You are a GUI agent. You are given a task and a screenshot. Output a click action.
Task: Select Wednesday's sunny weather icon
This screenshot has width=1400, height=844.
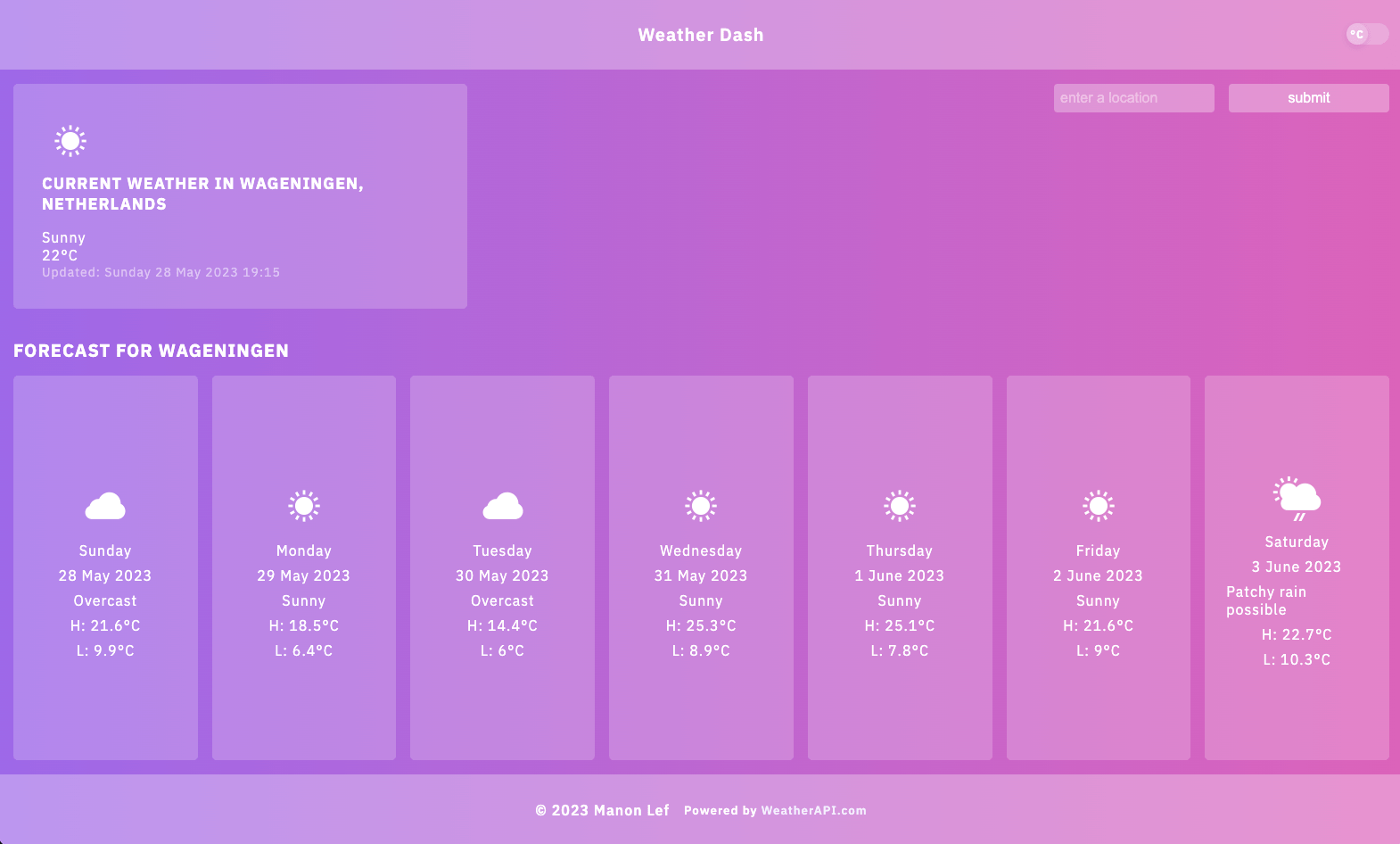pos(701,504)
